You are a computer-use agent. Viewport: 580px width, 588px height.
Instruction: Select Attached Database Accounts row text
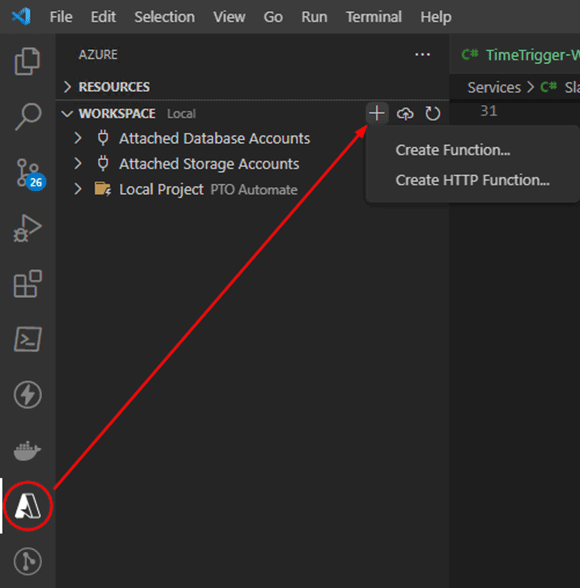[214, 138]
